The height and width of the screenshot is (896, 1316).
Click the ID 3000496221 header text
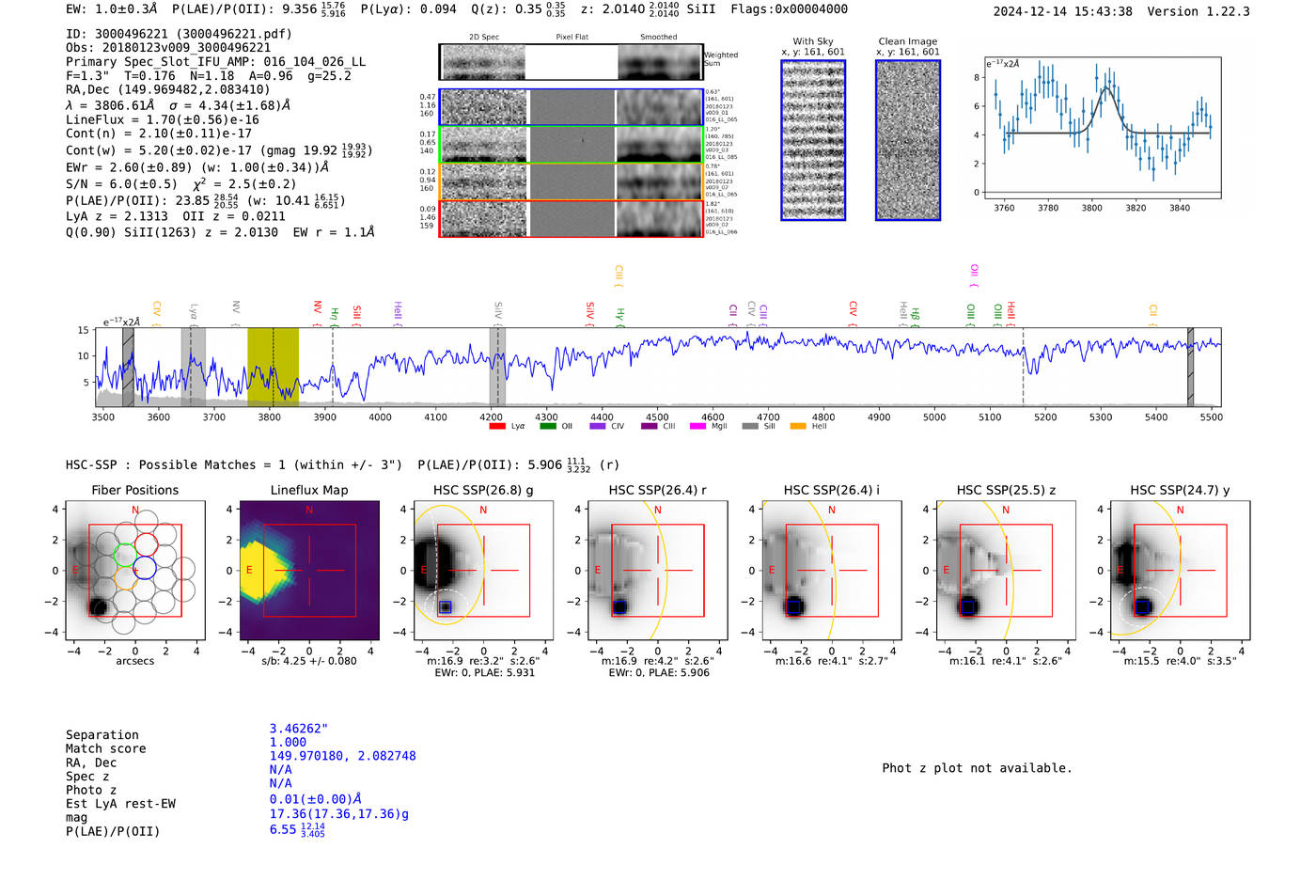(179, 34)
